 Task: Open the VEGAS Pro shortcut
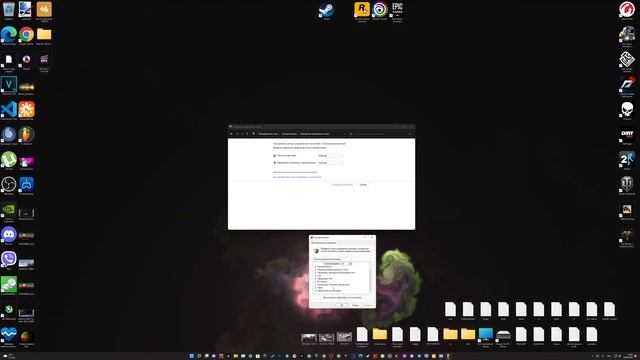click(x=9, y=84)
